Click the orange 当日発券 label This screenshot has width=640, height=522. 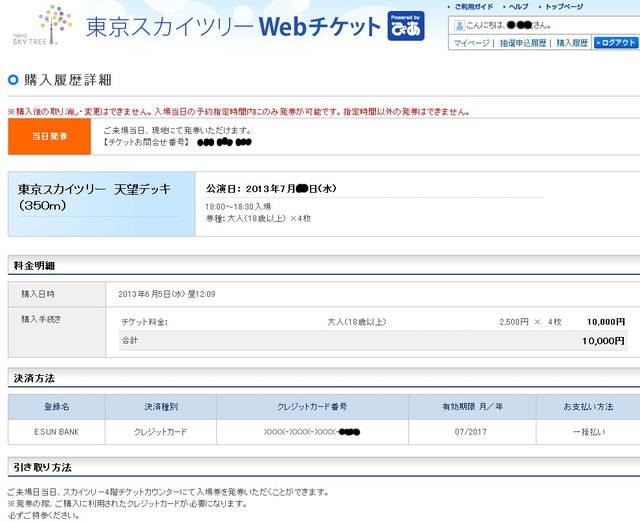(49, 136)
